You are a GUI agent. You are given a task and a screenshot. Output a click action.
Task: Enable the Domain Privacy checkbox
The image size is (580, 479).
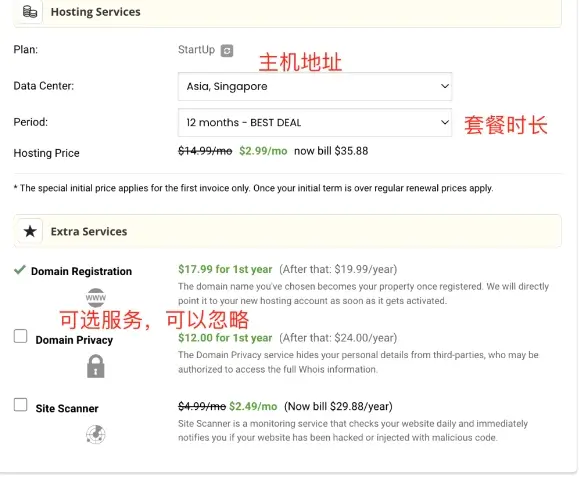20,336
